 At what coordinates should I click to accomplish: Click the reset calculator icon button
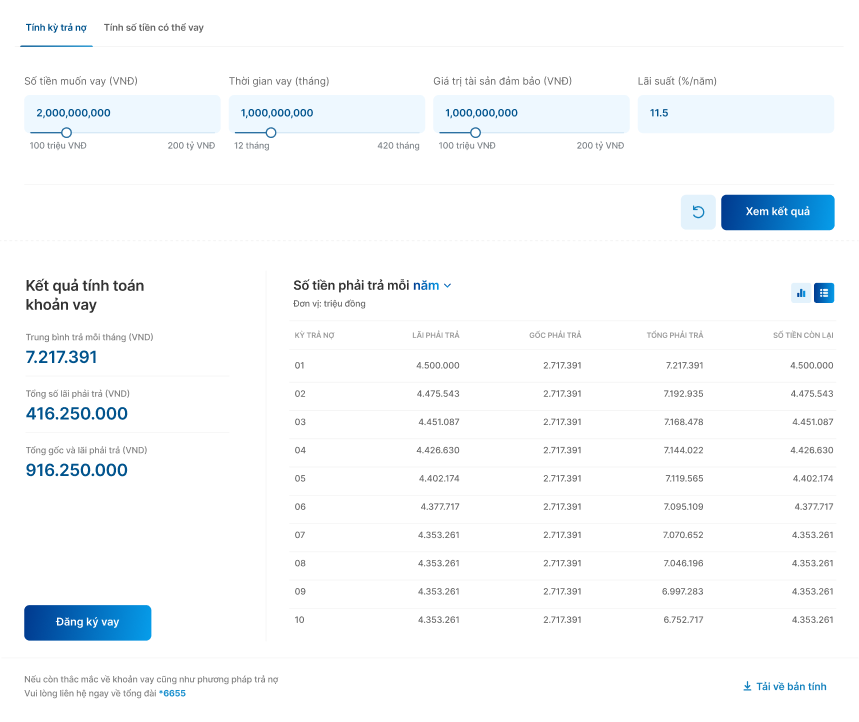tap(698, 212)
